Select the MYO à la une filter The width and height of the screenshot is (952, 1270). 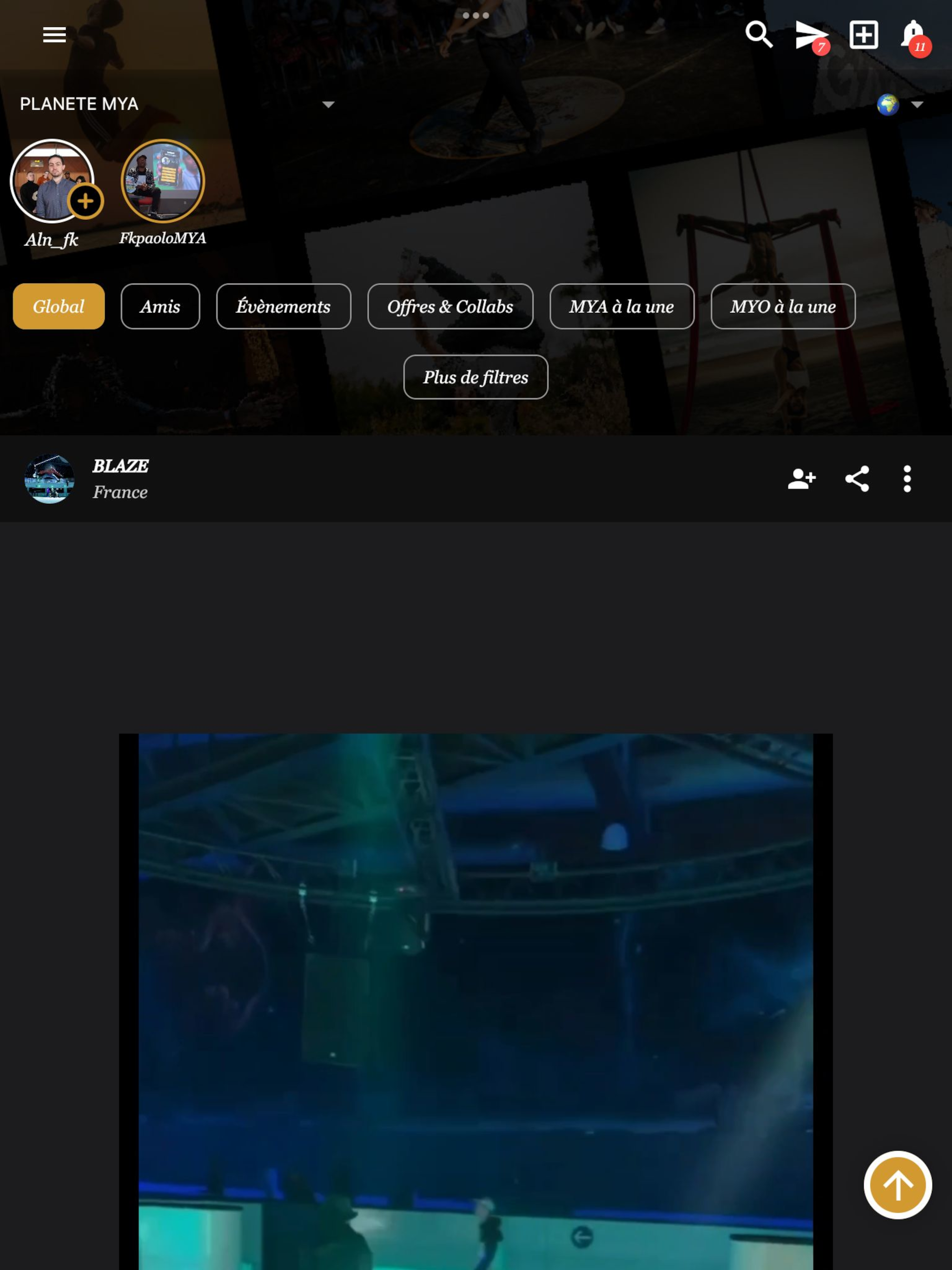tap(783, 307)
